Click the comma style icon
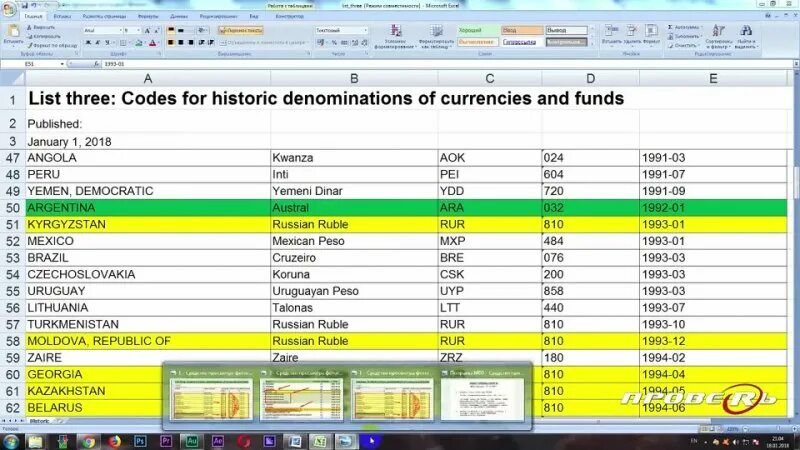Image resolution: width=800 pixels, height=450 pixels. [x=344, y=43]
